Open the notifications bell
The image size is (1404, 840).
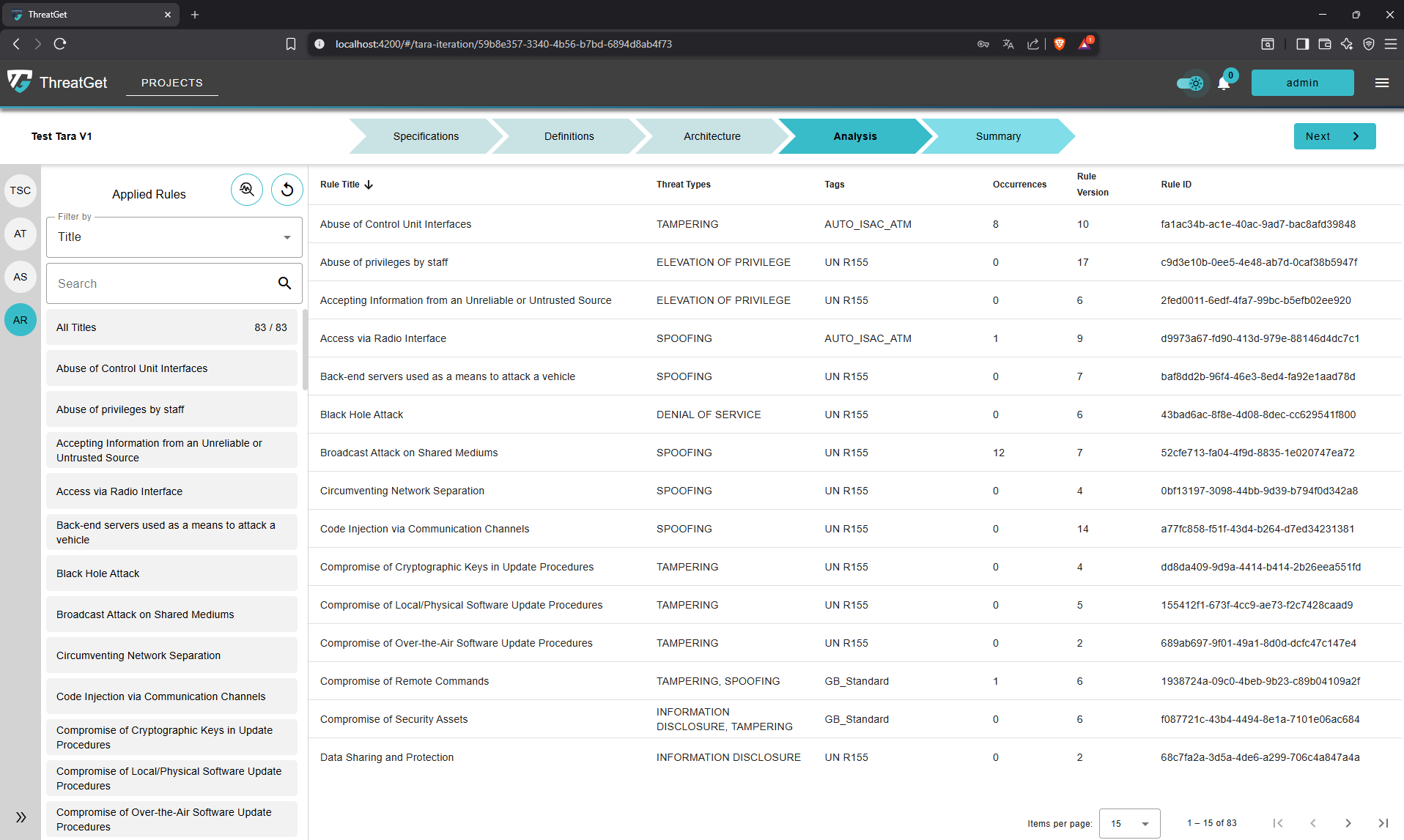(x=1222, y=83)
